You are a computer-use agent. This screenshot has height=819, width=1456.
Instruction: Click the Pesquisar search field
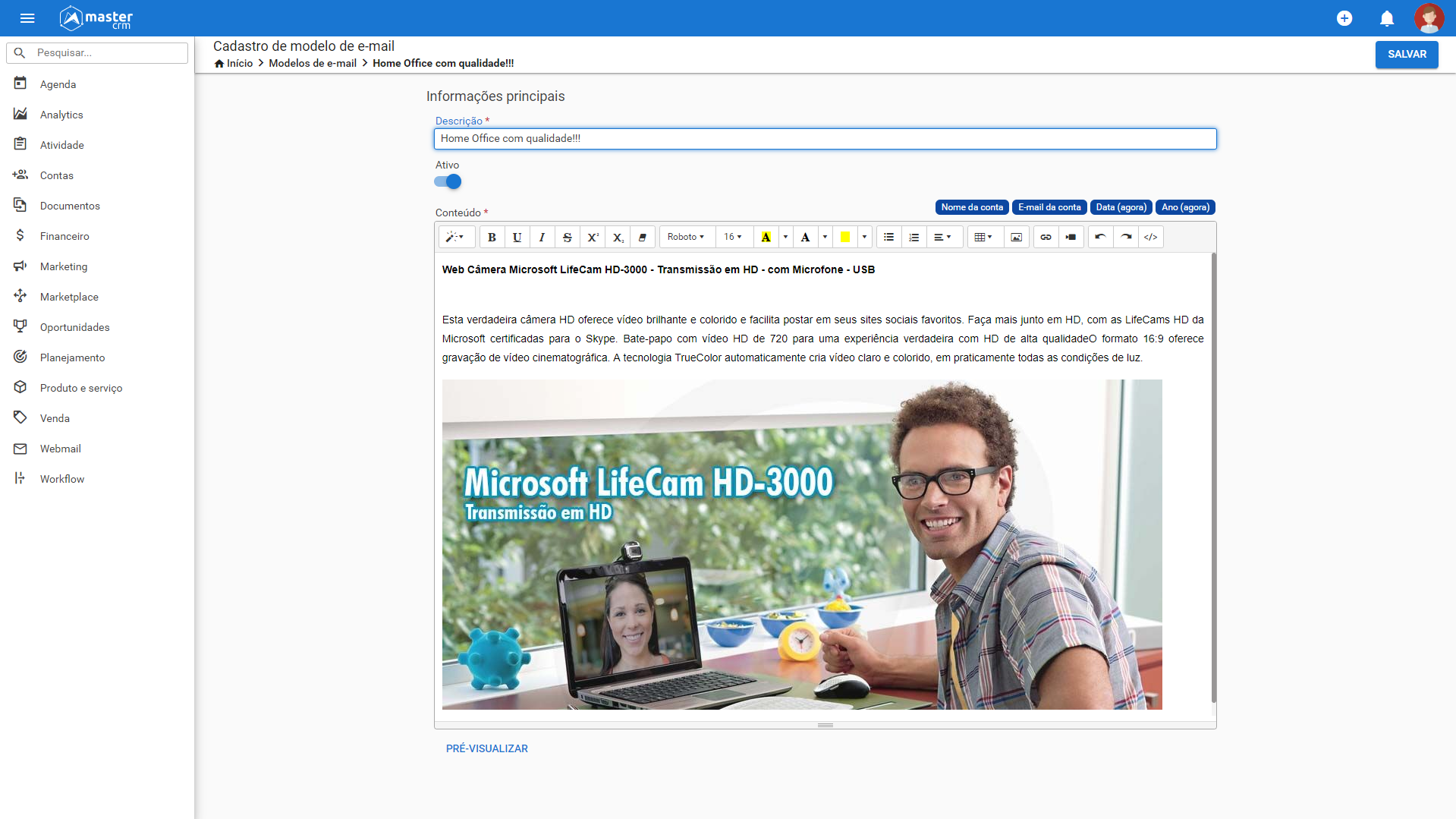(x=97, y=53)
